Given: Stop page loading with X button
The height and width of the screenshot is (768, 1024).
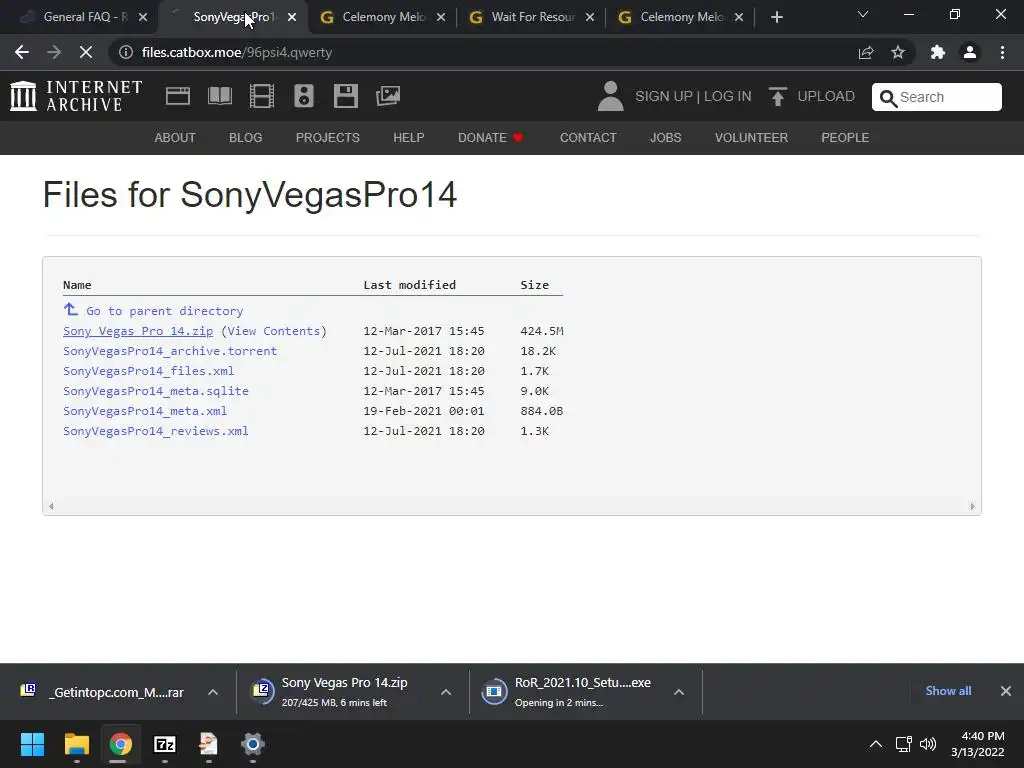Looking at the screenshot, I should [86, 52].
